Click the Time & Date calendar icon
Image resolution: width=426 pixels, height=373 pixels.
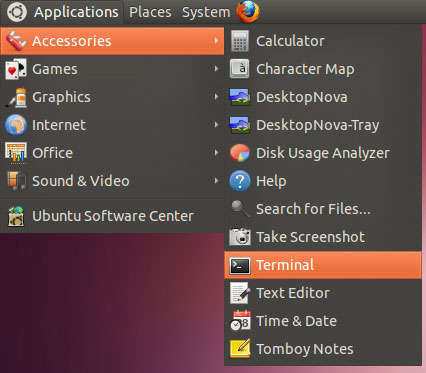[x=240, y=321]
